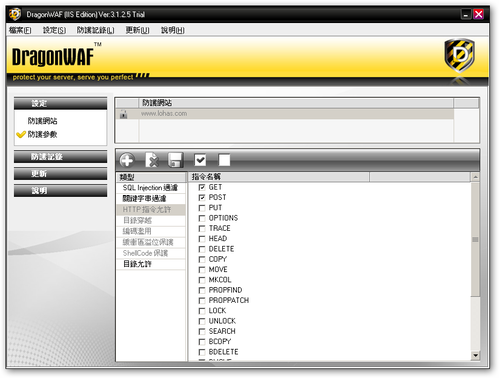Enable the DELETE checkbox
Image resolution: width=499 pixels, height=378 pixels.
click(202, 249)
